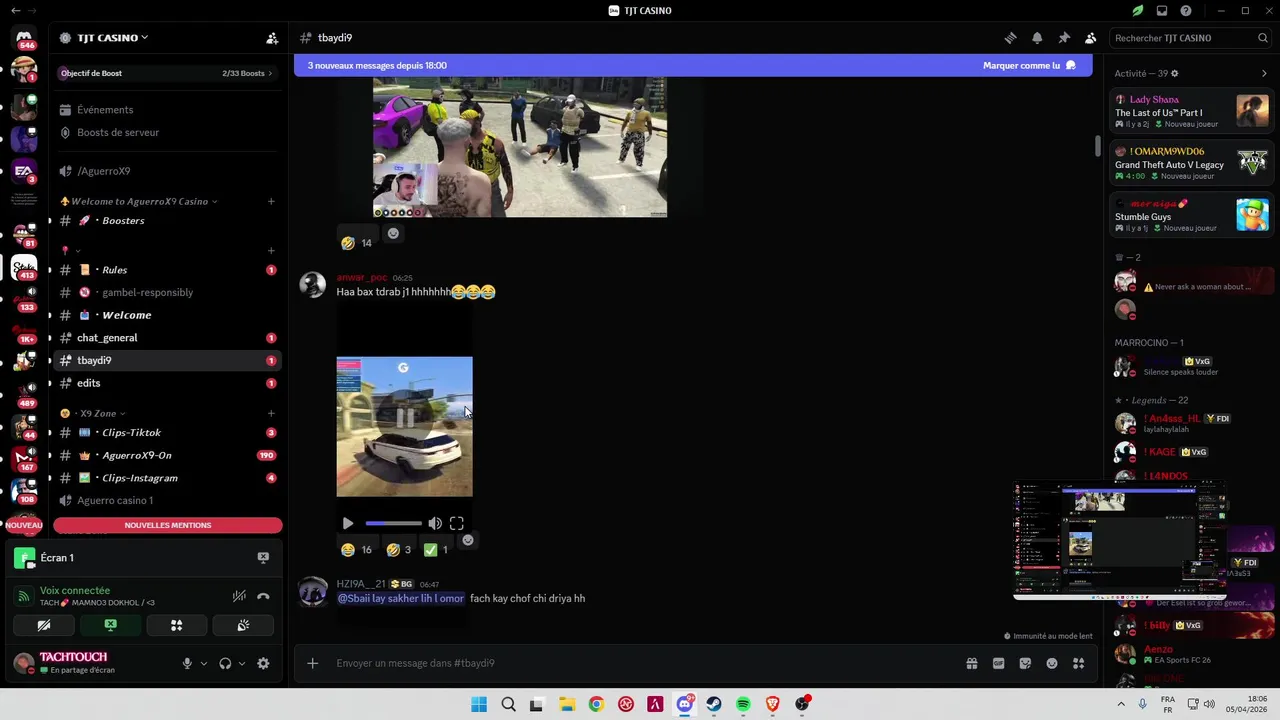Open the Help icon in title bar

click(1186, 11)
